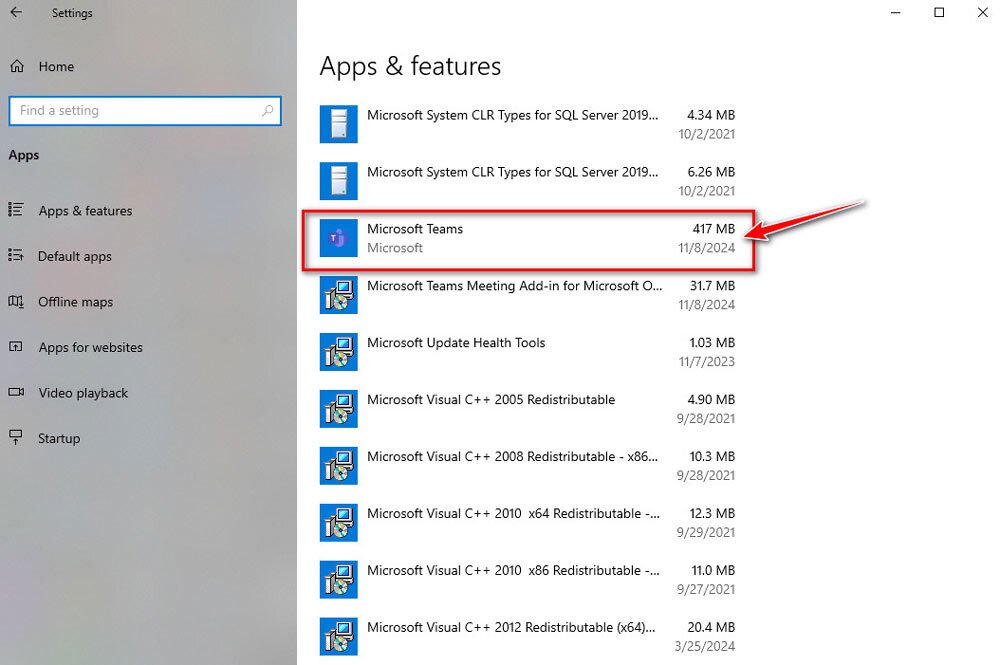Click the Update Health Tools installer icon
This screenshot has height=665, width=1000.
(339, 352)
